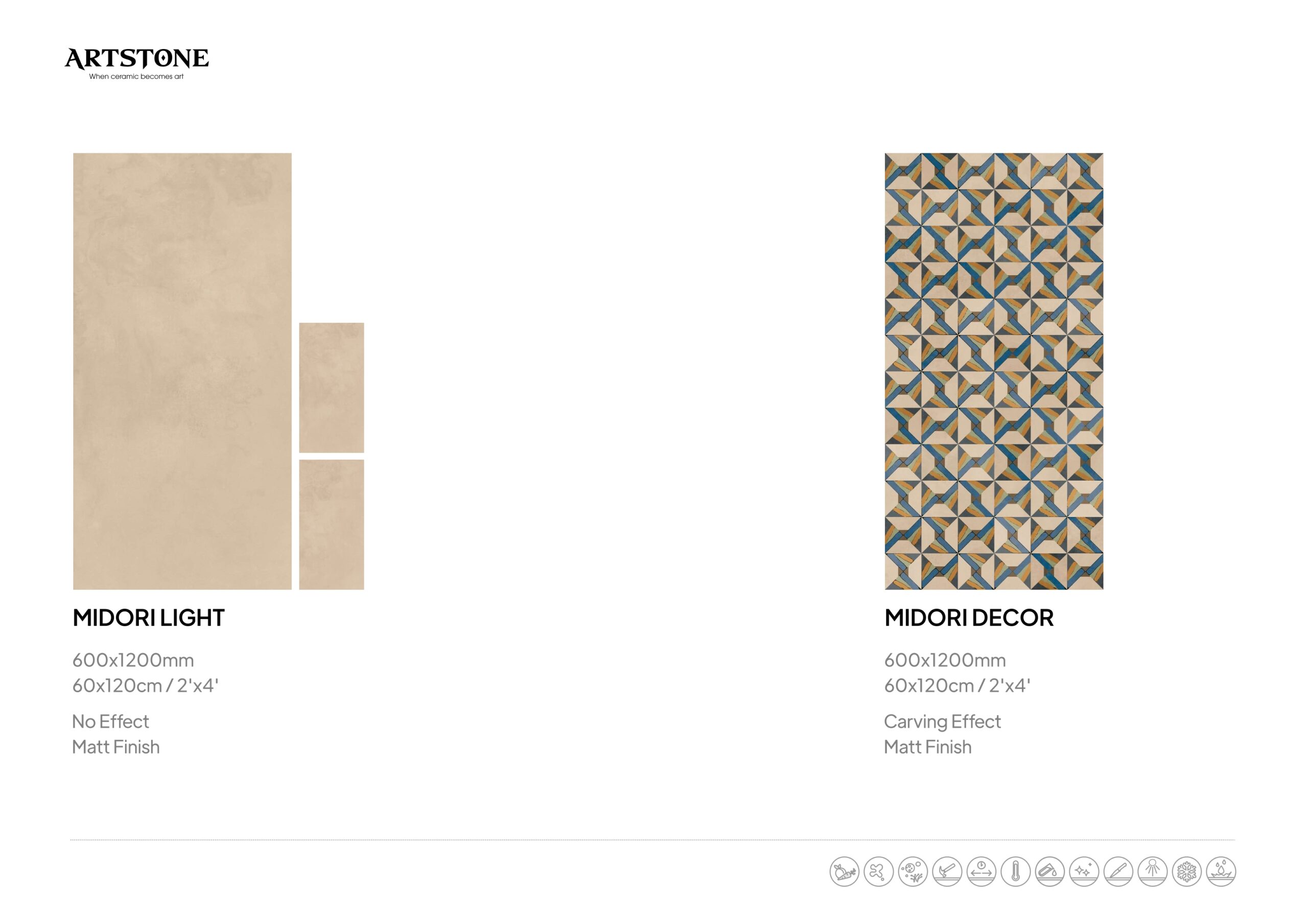Click the MIDORI DECOR product title
Screen dimensions: 1308x924
(969, 618)
